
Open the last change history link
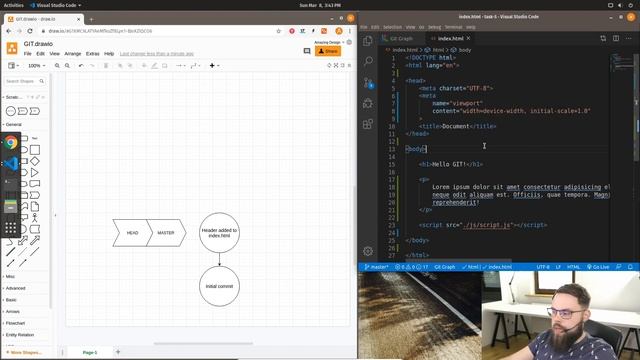pyautogui.click(x=157, y=54)
